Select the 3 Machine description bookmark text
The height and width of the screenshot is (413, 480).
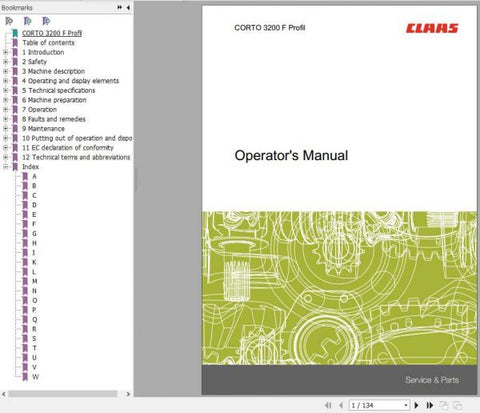[53, 71]
